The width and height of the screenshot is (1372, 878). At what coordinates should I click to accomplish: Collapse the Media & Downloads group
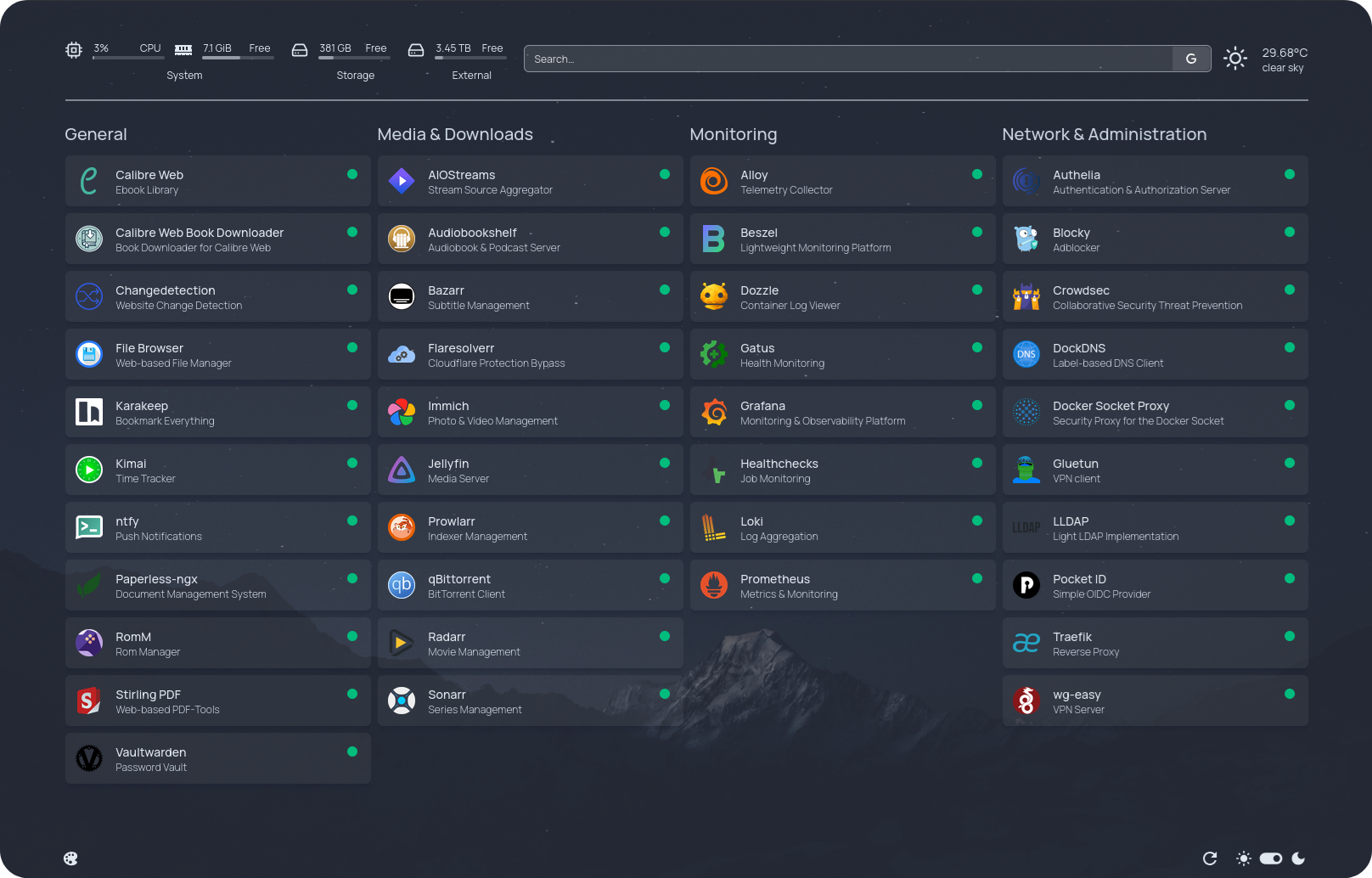point(455,134)
